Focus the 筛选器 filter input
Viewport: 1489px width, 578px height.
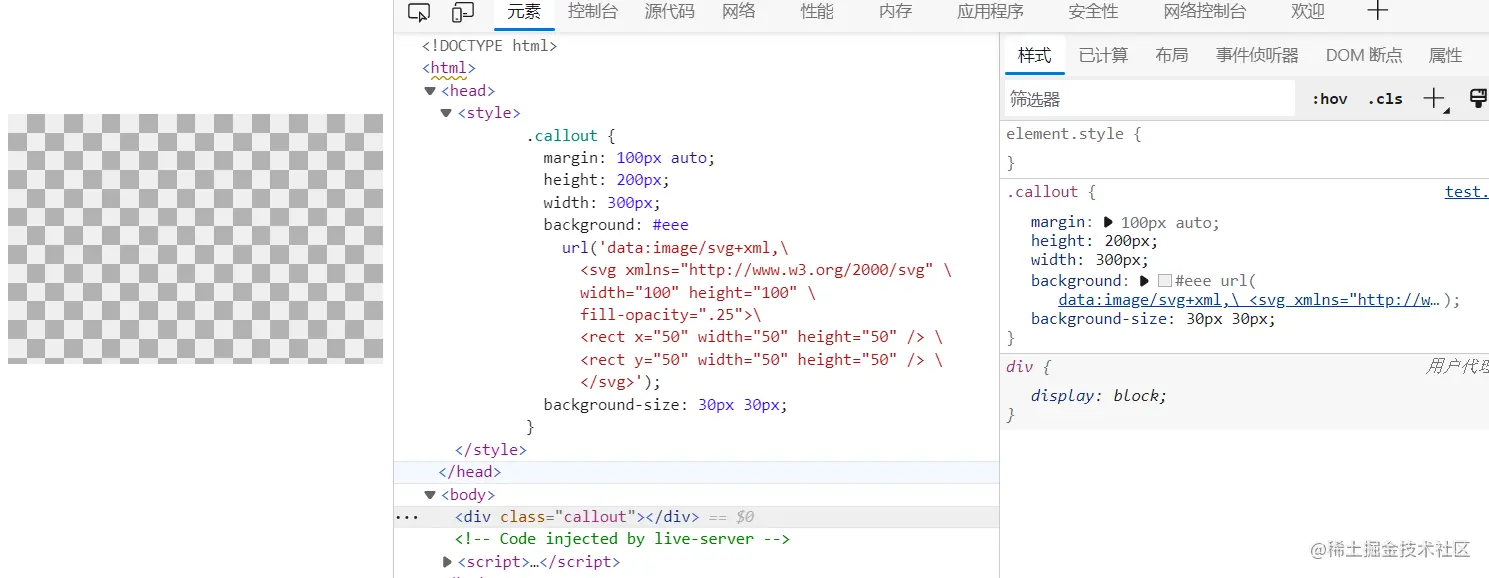coord(1150,99)
